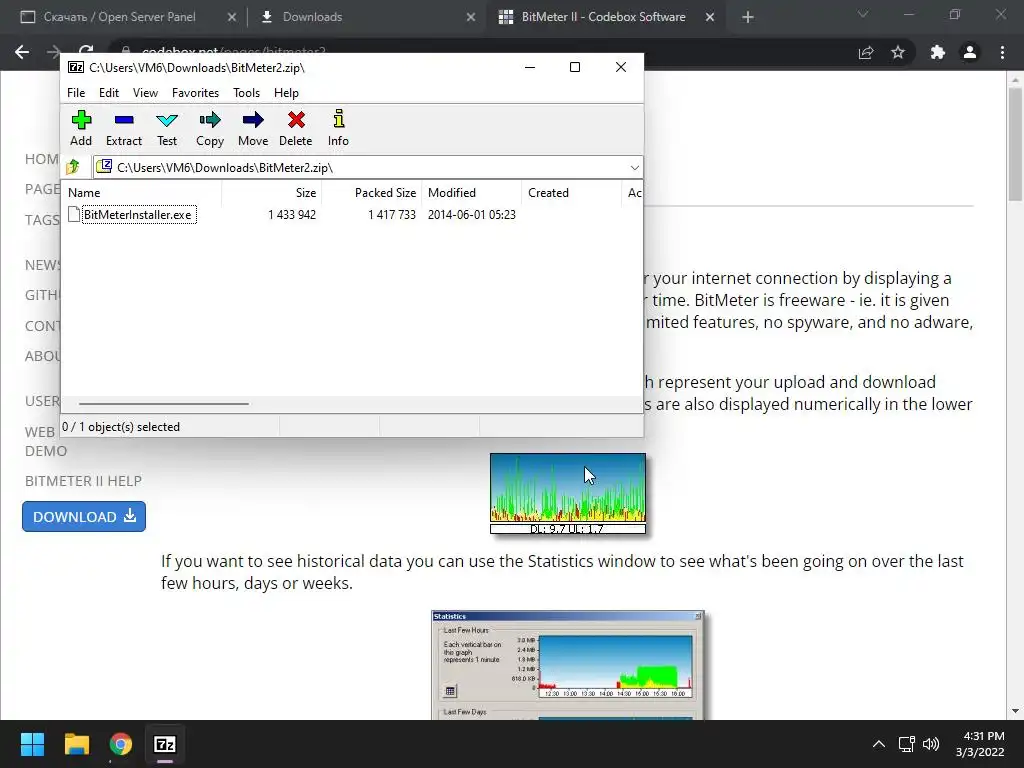
Task: Open the Tools menu
Action: (246, 93)
